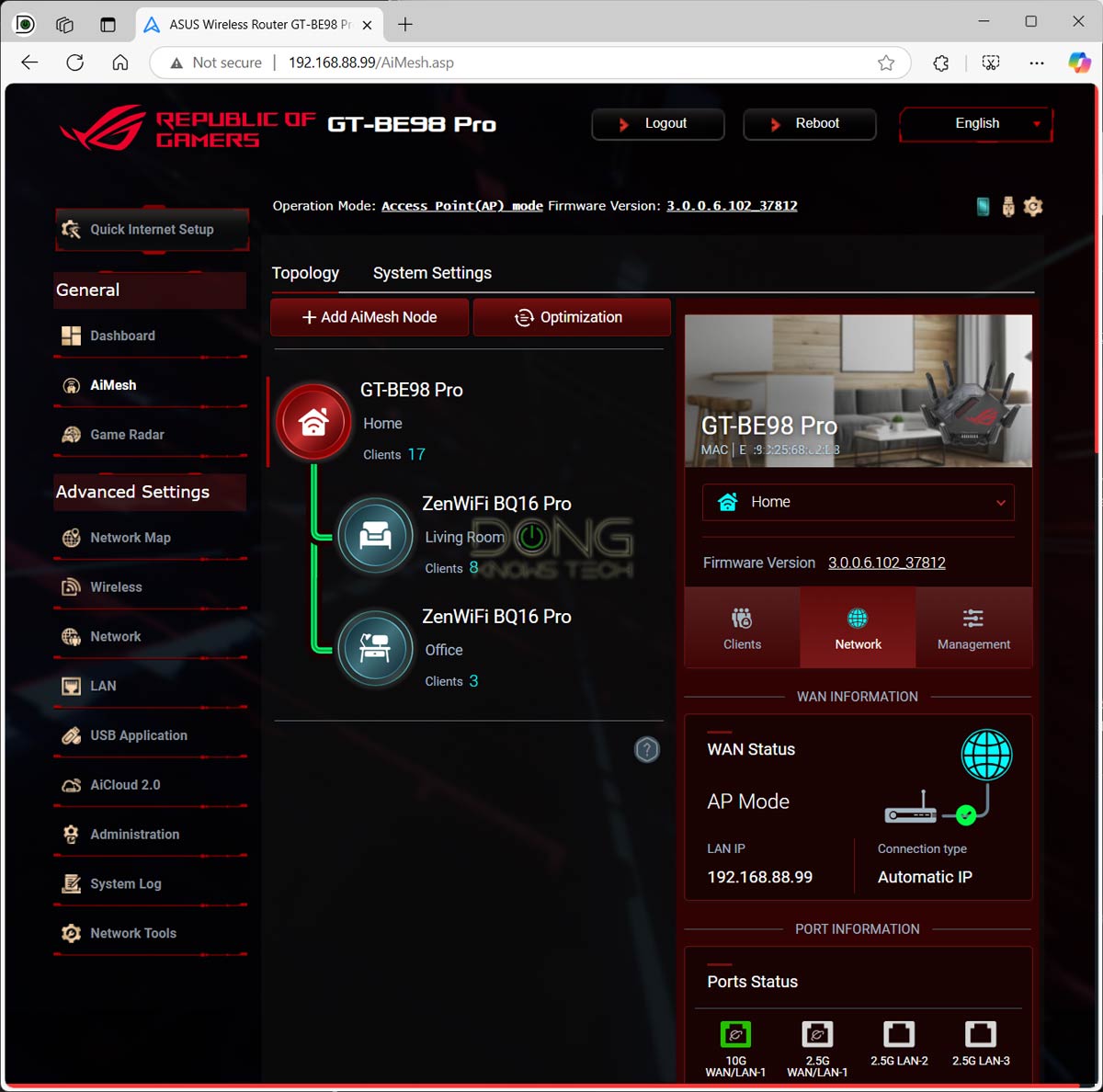Click the GT-BE98 Pro clients count 17

[416, 454]
